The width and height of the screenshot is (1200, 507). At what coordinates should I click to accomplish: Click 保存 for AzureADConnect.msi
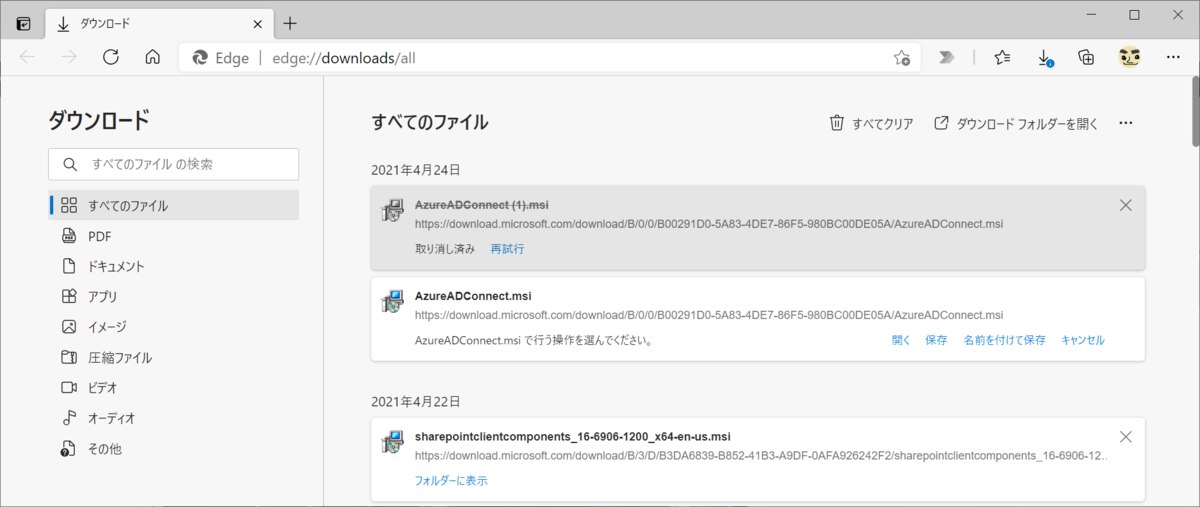(x=936, y=340)
